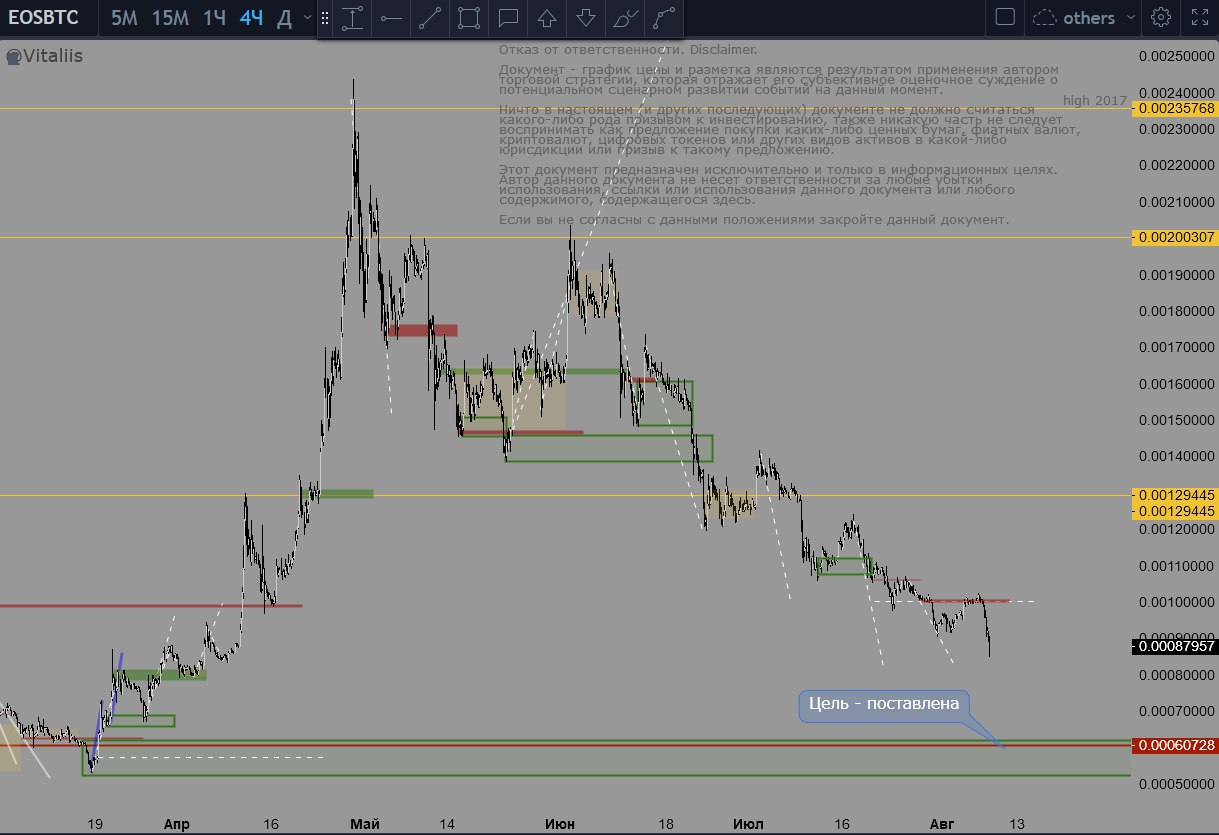Click the 'Июл' date axis label

pos(748,824)
